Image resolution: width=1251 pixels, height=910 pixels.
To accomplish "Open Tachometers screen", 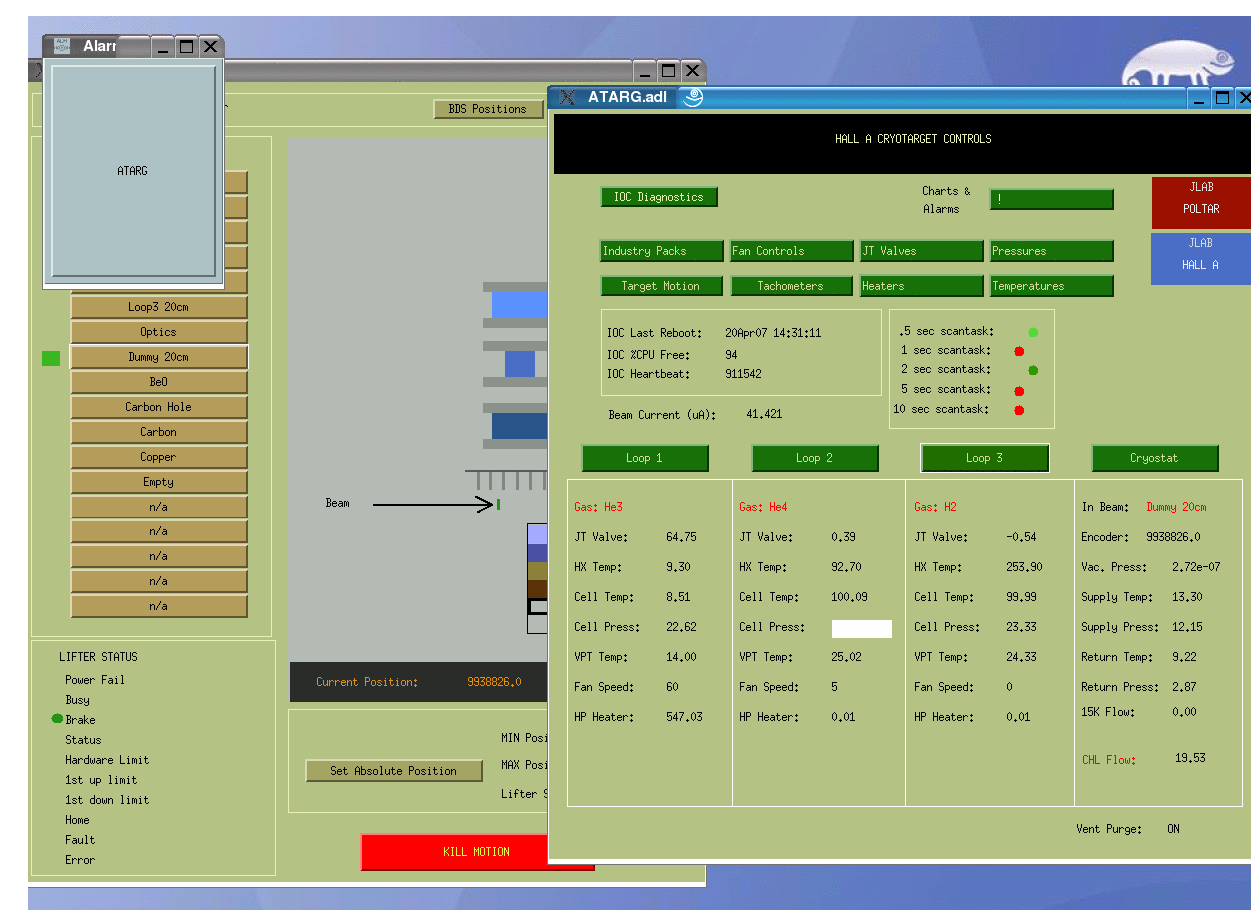I will pyautogui.click(x=792, y=286).
